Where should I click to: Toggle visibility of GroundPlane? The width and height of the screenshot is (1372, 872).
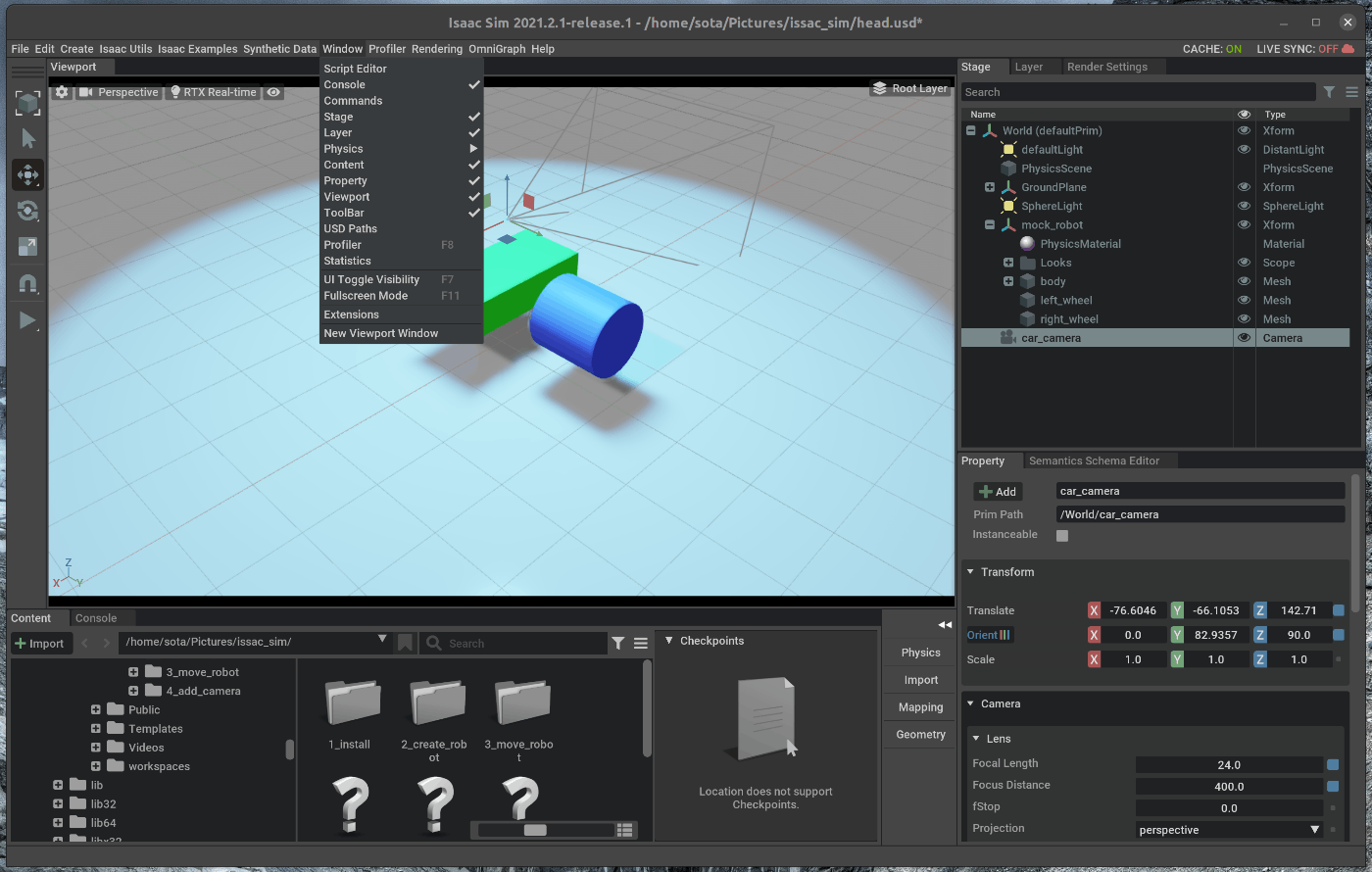click(x=1244, y=187)
